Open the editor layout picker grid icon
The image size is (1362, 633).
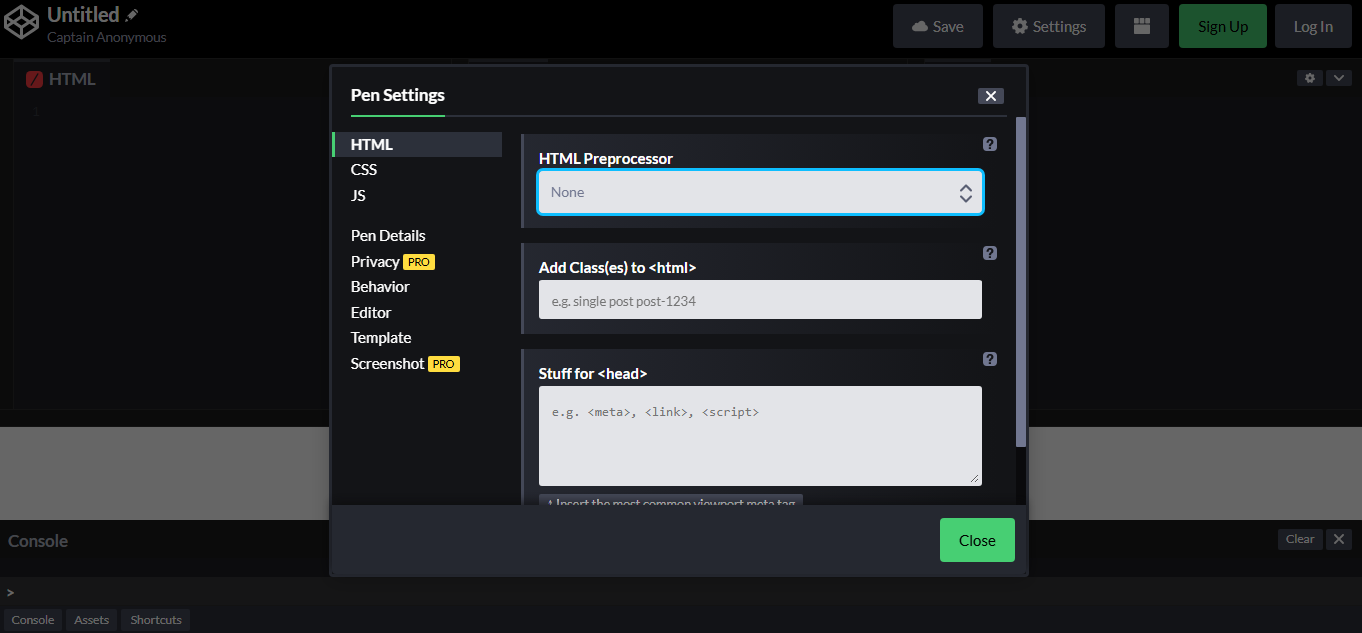click(1141, 25)
